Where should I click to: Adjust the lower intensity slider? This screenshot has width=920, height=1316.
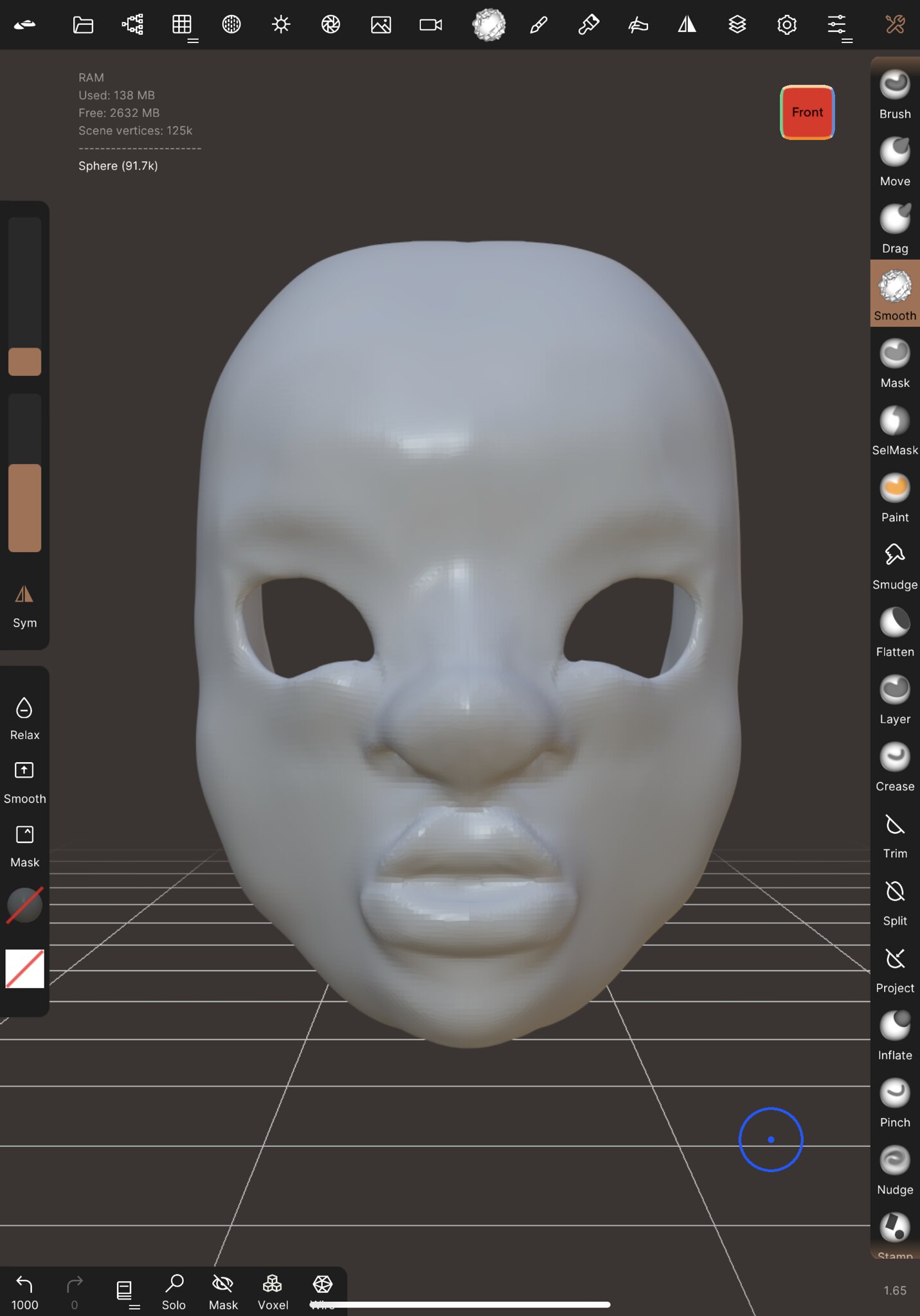click(24, 473)
